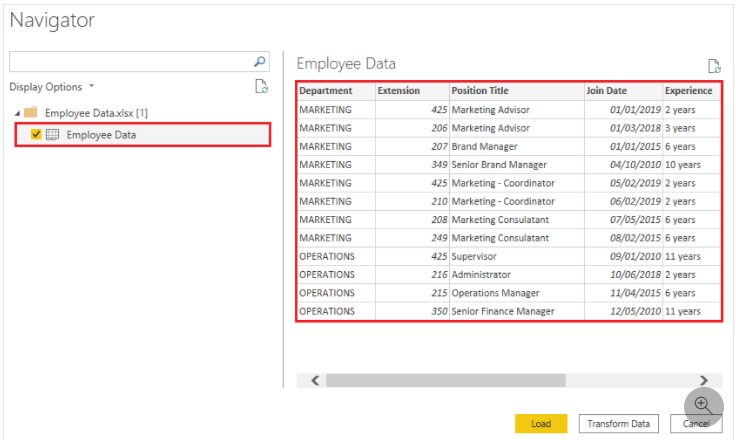Click the left arrow of horizontal scrollbar
This screenshot has height=440, width=736.
click(x=315, y=380)
